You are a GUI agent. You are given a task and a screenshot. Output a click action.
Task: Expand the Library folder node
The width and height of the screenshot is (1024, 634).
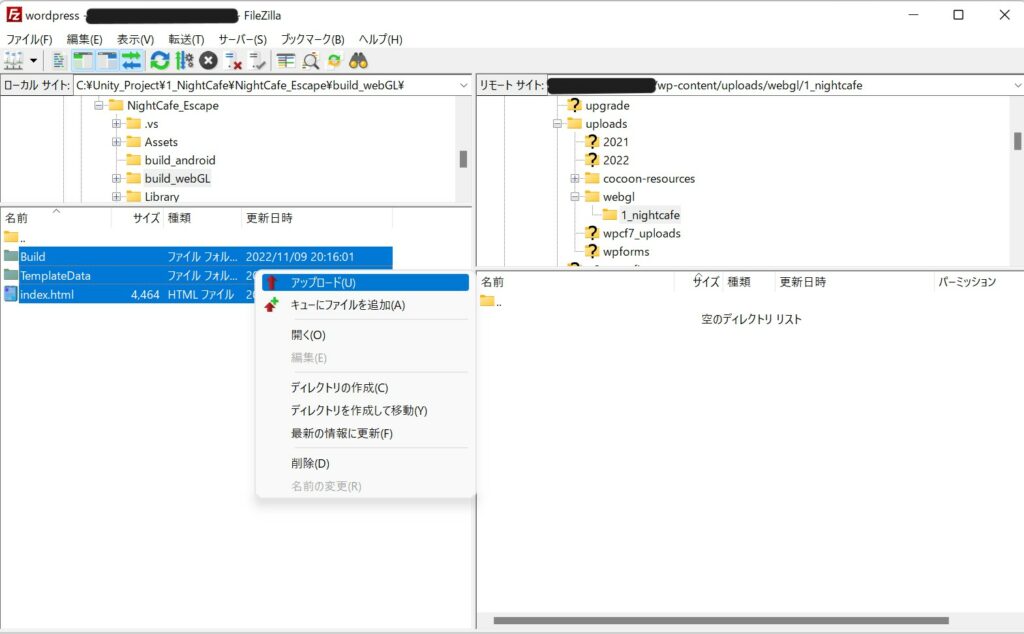[x=116, y=197]
